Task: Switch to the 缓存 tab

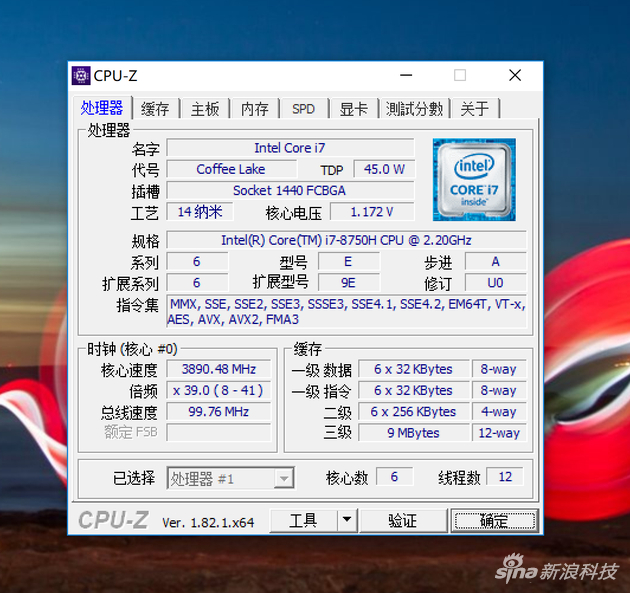Action: [155, 109]
